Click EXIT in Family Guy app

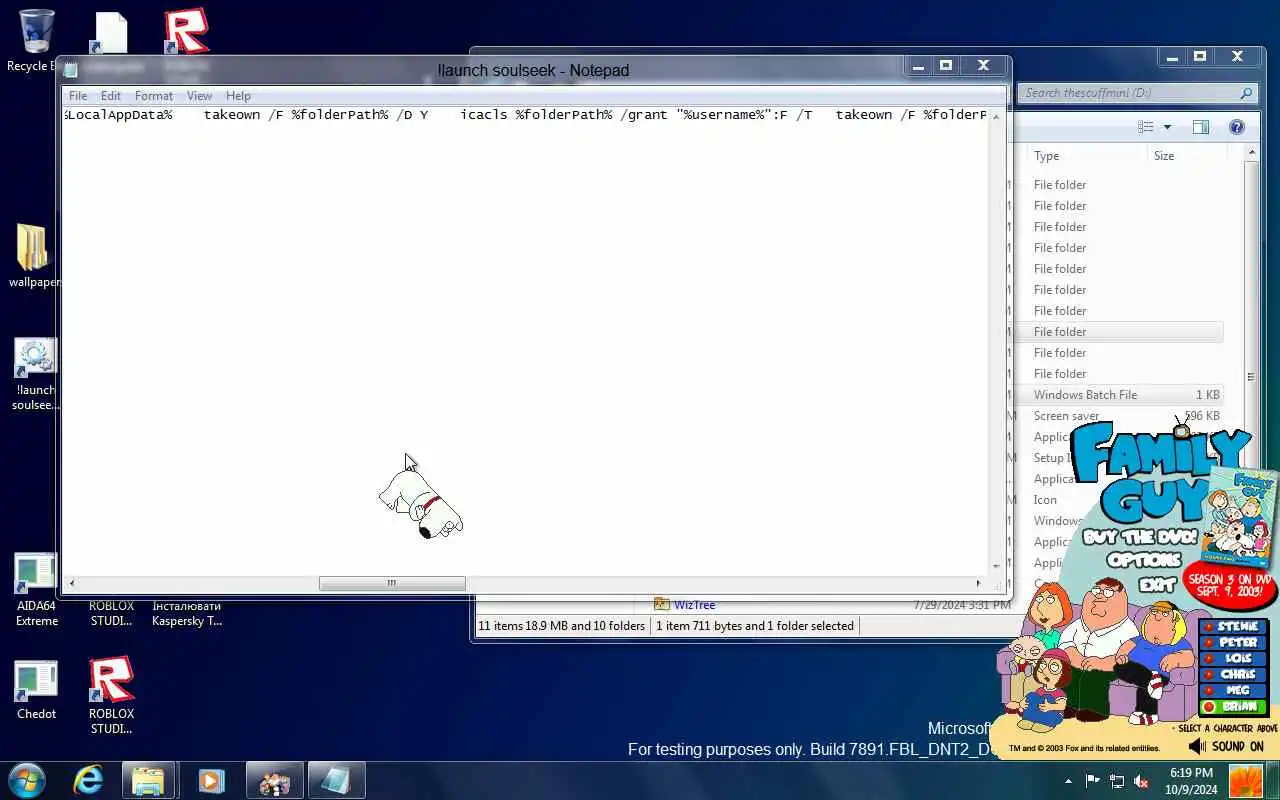pyautogui.click(x=1158, y=585)
